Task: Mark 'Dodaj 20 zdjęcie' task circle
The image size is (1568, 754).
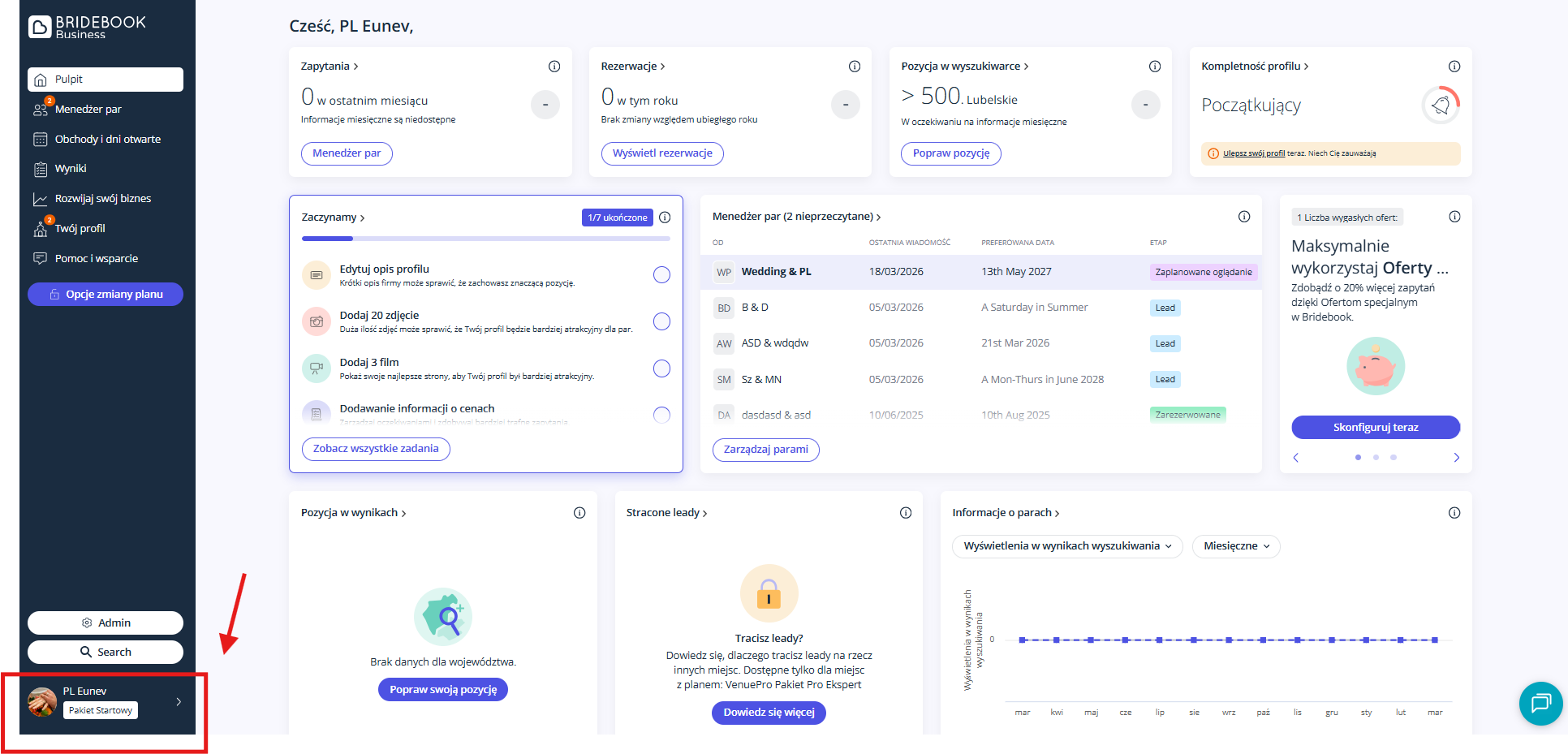Action: (x=661, y=321)
